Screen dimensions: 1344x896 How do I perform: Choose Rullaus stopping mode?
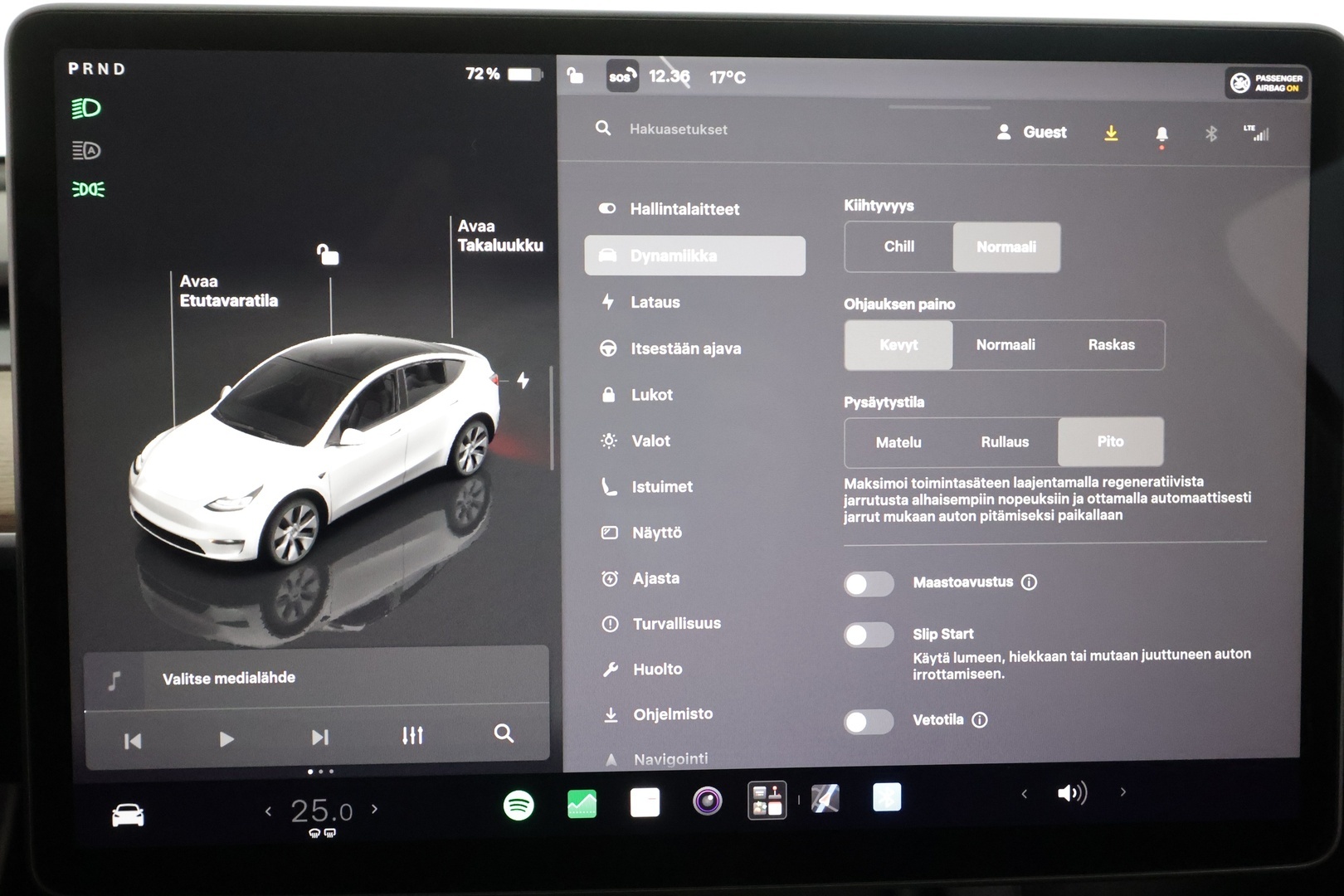click(1005, 442)
